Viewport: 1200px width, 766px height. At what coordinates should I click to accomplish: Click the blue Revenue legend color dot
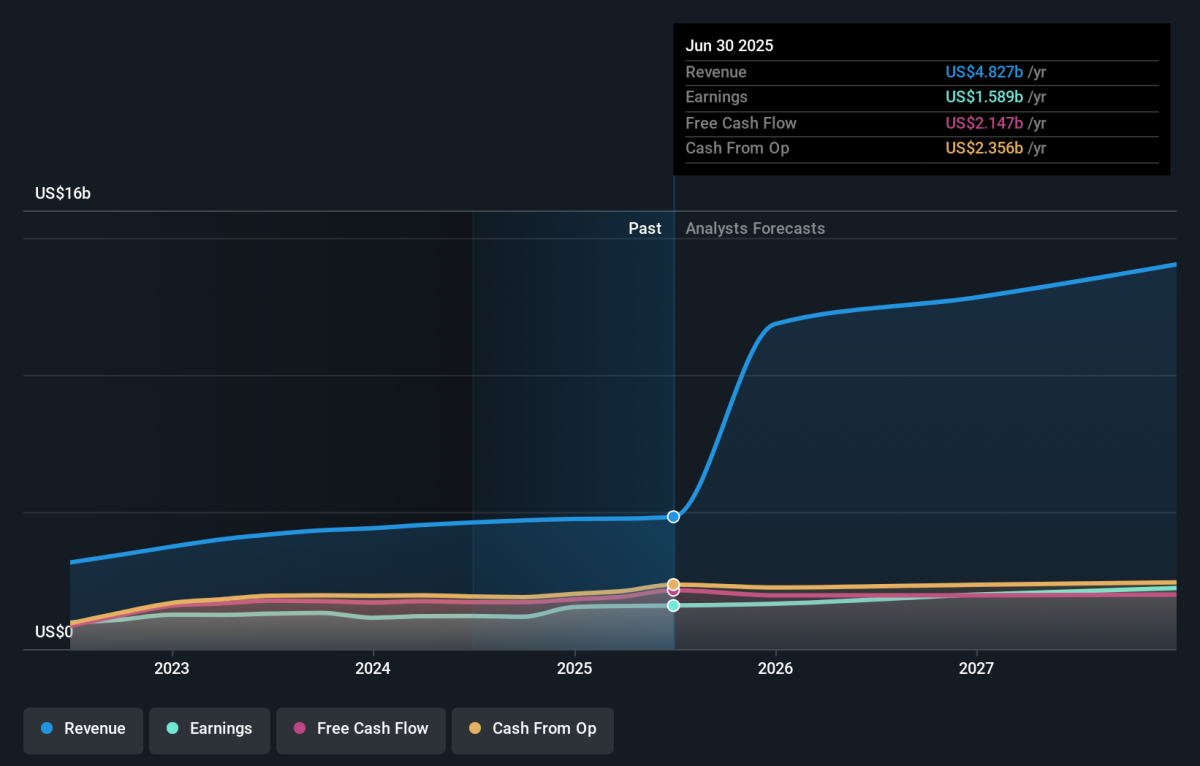pyautogui.click(x=47, y=729)
